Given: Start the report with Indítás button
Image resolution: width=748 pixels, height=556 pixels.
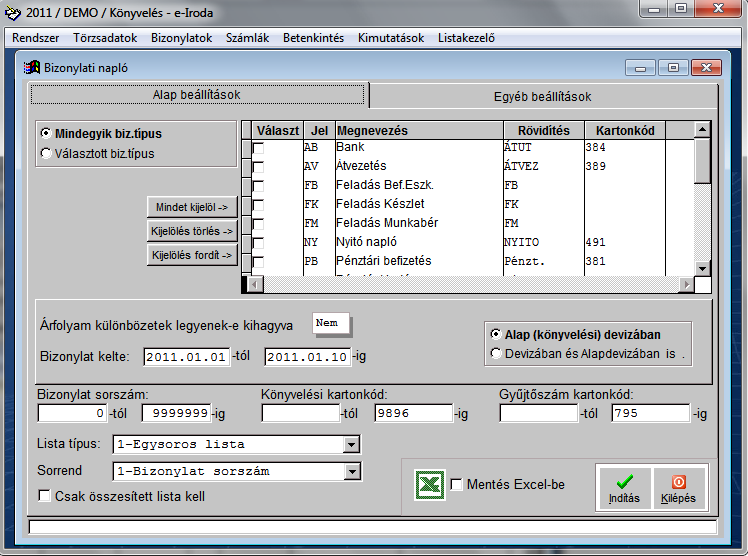Looking at the screenshot, I should click(x=624, y=488).
